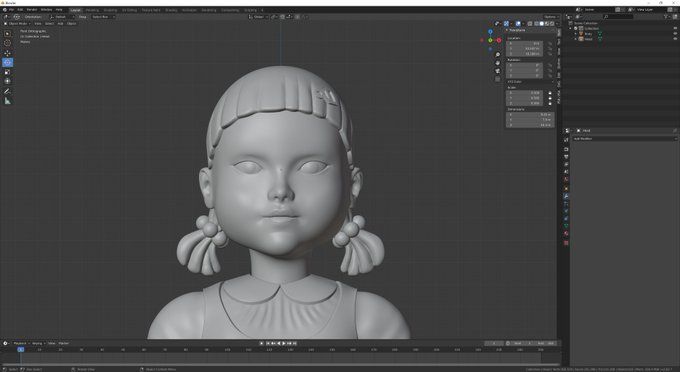The height and width of the screenshot is (372, 680).
Task: Toggle the Scale Z lock icon
Action: pos(550,103)
